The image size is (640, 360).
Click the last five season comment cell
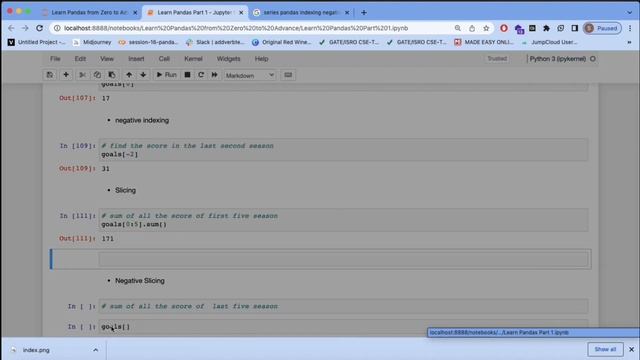point(343,306)
